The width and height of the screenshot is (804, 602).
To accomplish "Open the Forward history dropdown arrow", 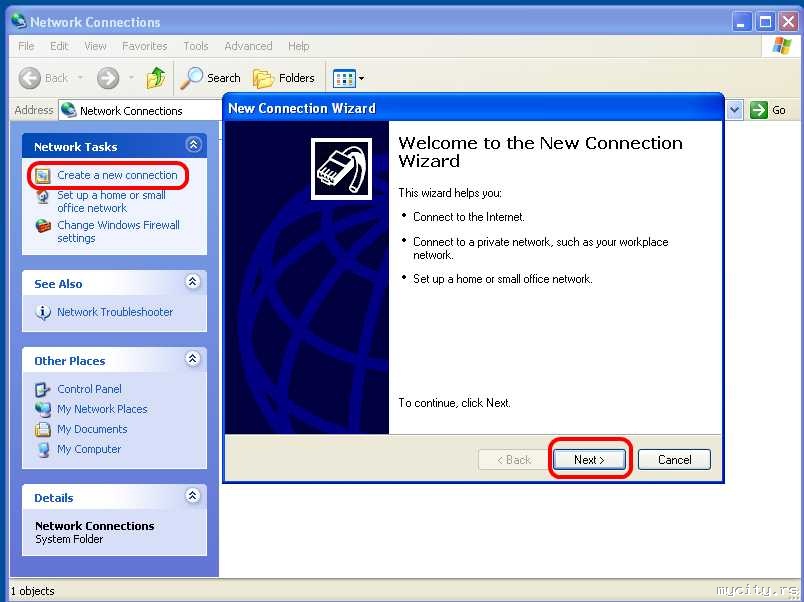I will coord(131,78).
